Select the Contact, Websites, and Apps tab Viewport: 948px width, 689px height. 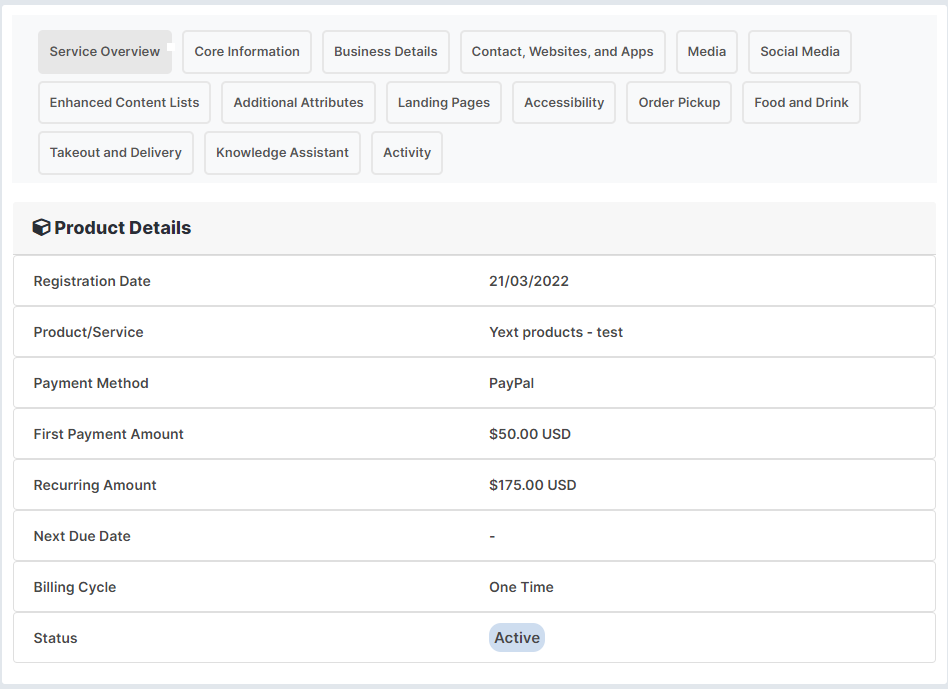click(561, 51)
